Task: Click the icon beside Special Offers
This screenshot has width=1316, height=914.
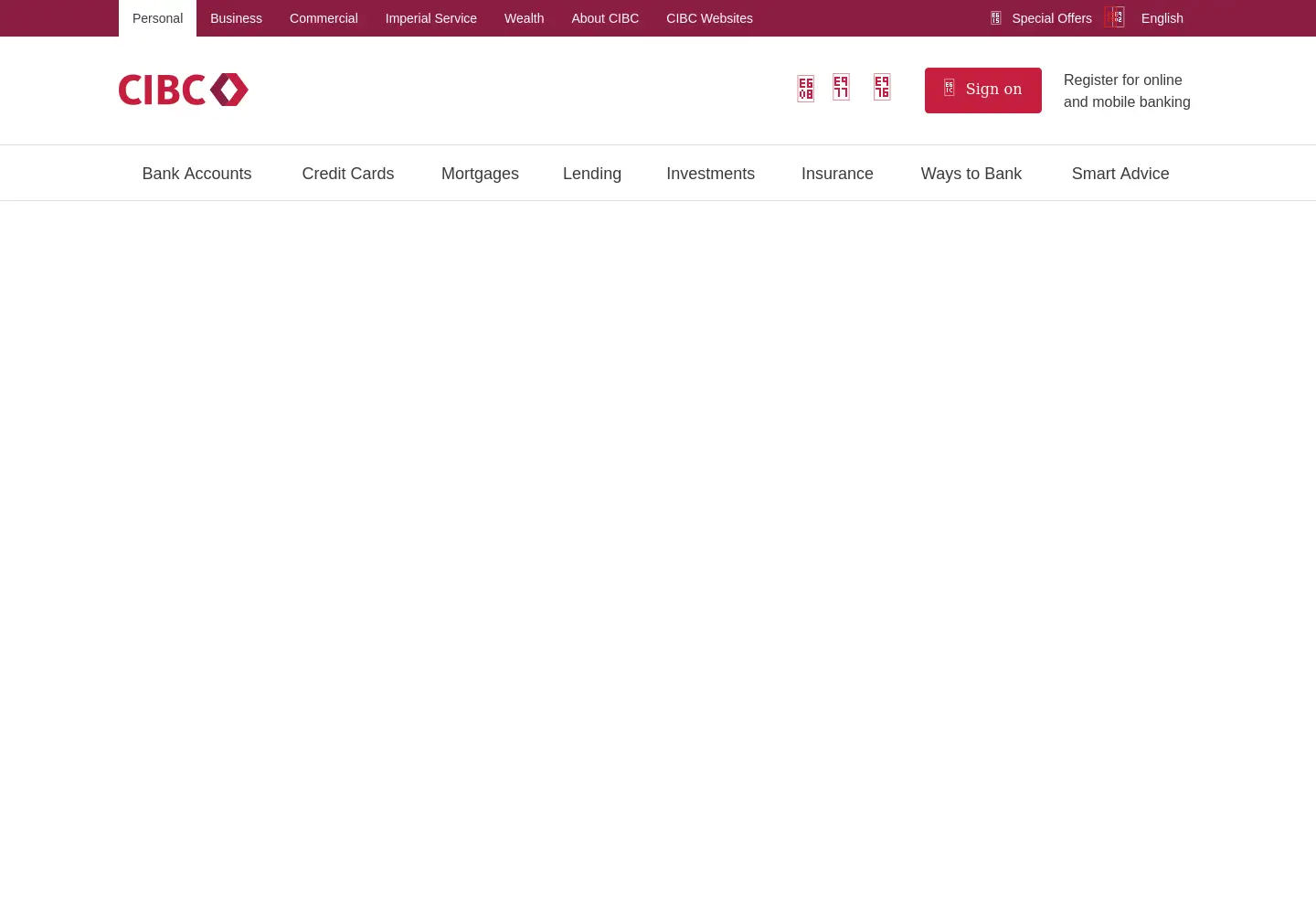Action: pyautogui.click(x=996, y=18)
